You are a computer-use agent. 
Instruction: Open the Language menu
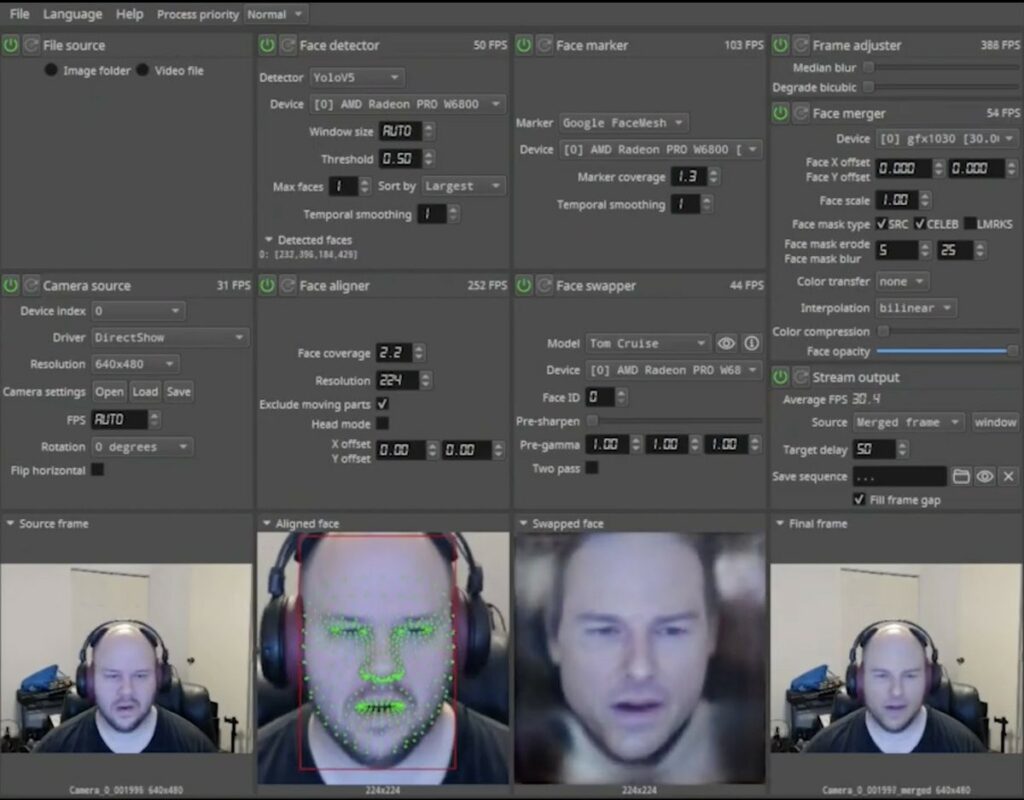[72, 14]
